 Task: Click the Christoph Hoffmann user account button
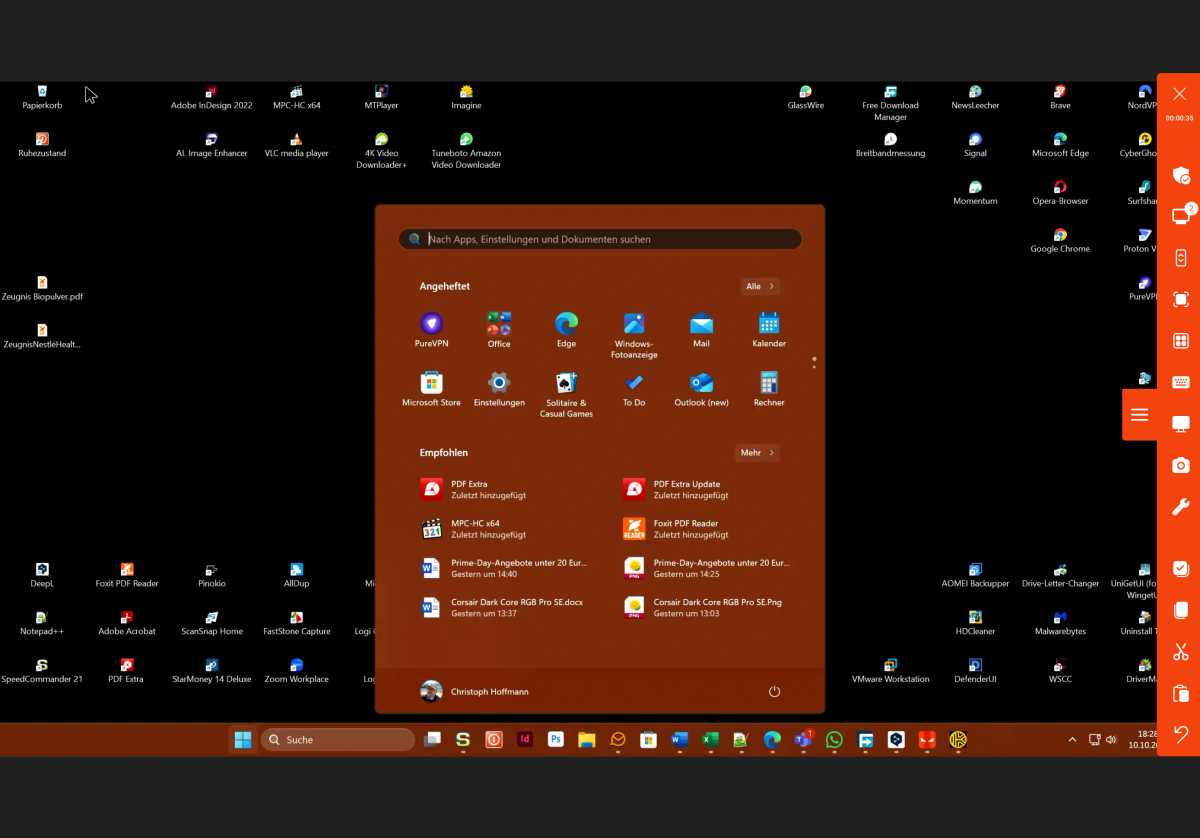tap(476, 692)
